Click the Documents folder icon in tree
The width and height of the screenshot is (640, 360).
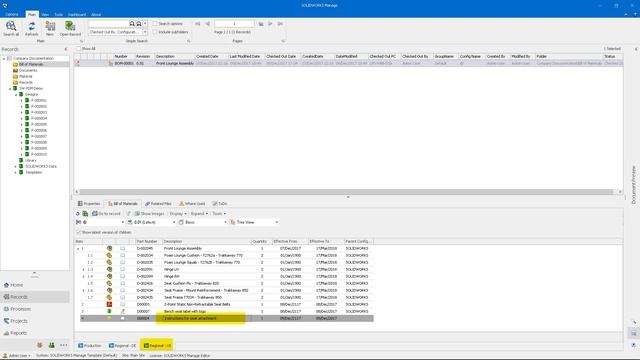[x=16, y=70]
